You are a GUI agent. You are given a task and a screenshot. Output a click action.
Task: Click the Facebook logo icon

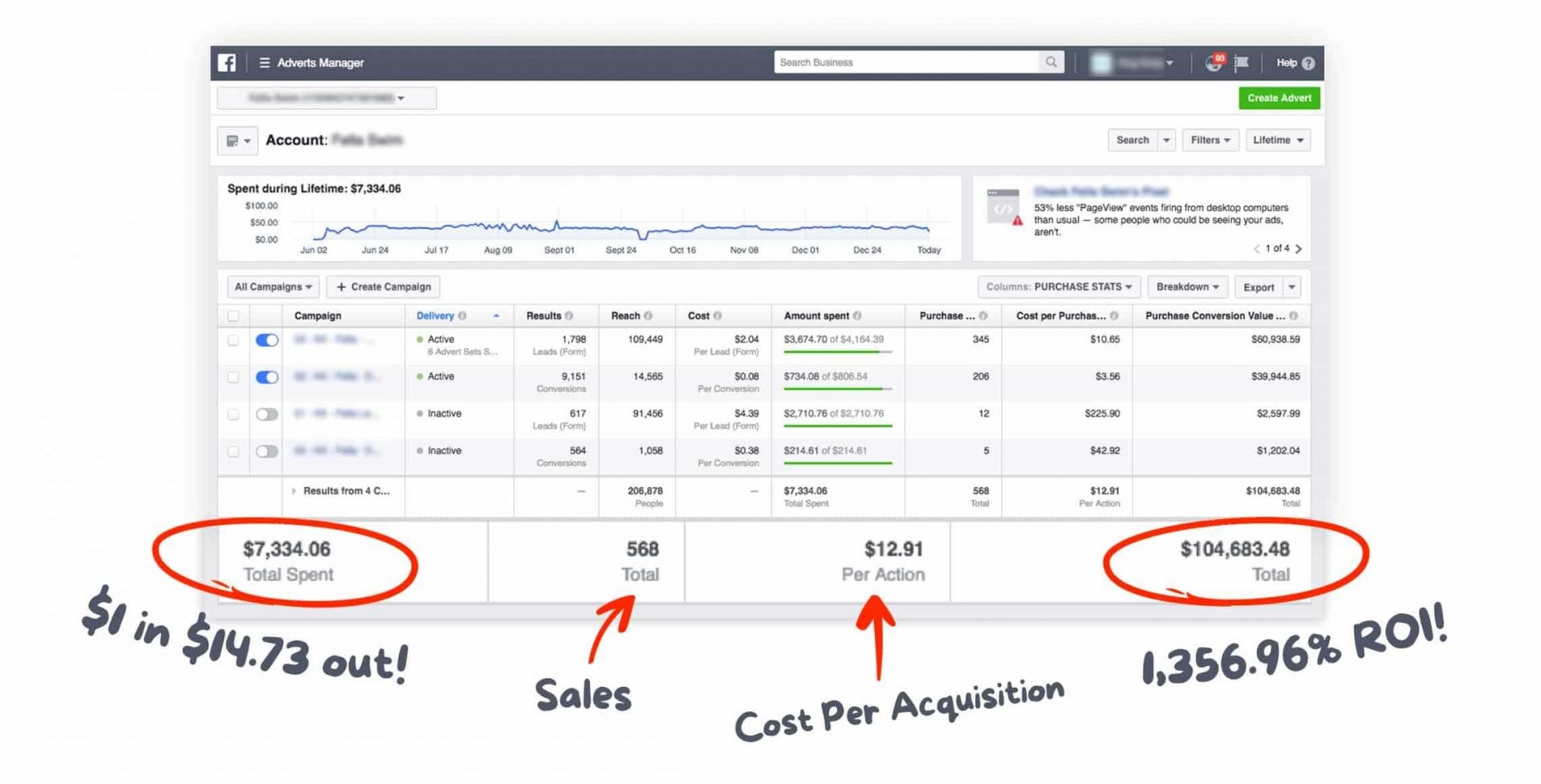(227, 63)
